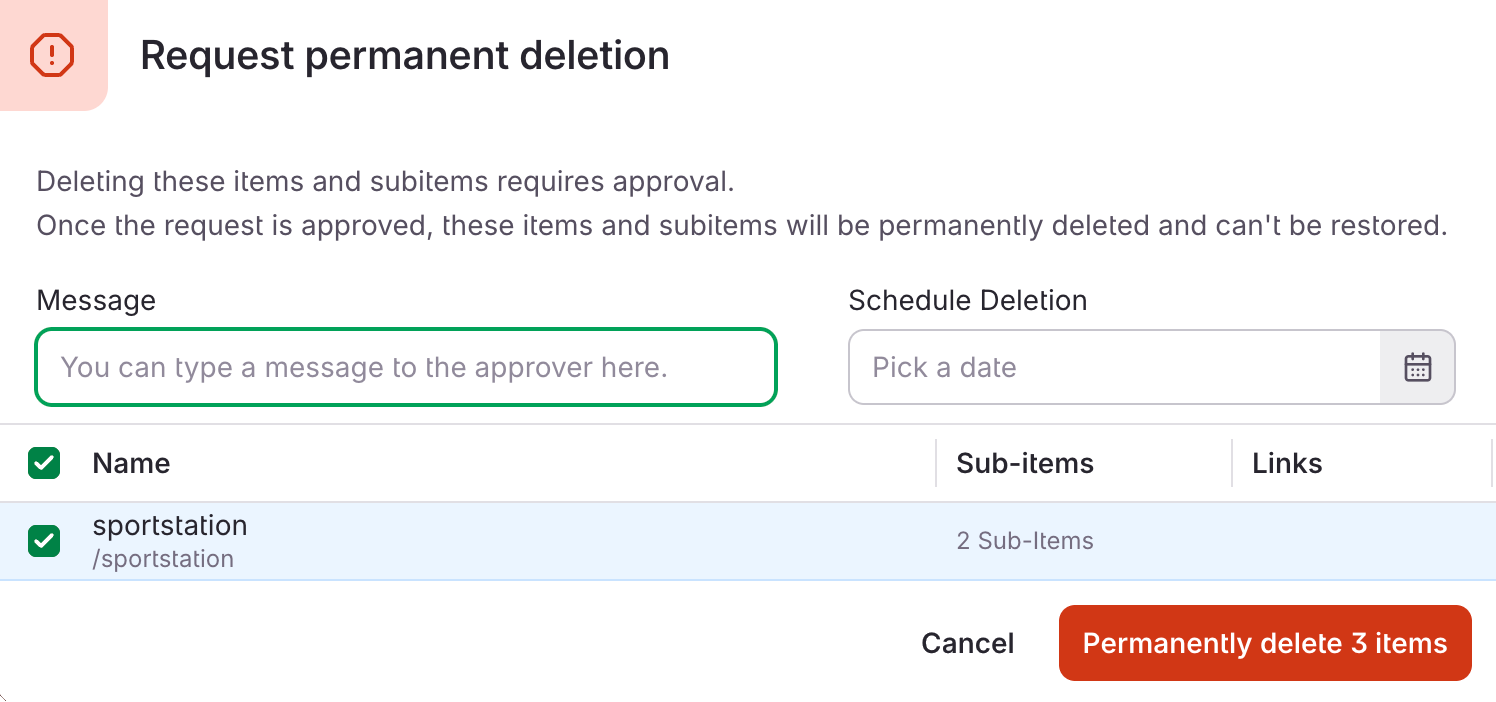Click the divider between Name and Sub-items

[936, 463]
